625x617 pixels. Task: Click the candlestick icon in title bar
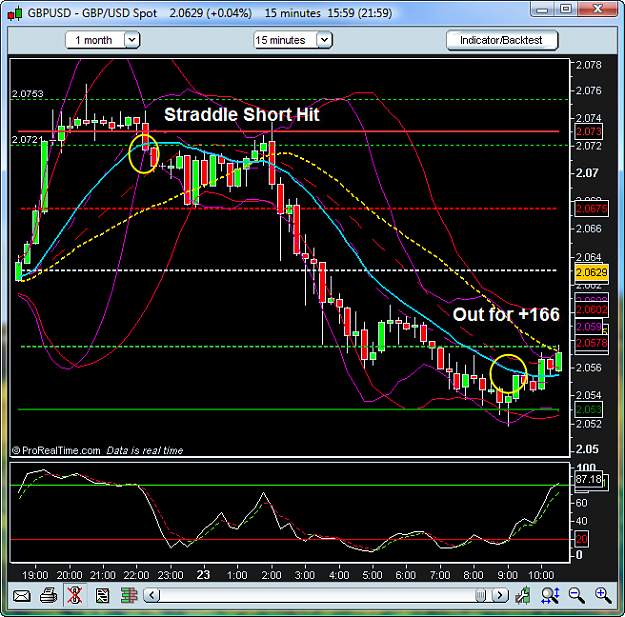[x=15, y=14]
